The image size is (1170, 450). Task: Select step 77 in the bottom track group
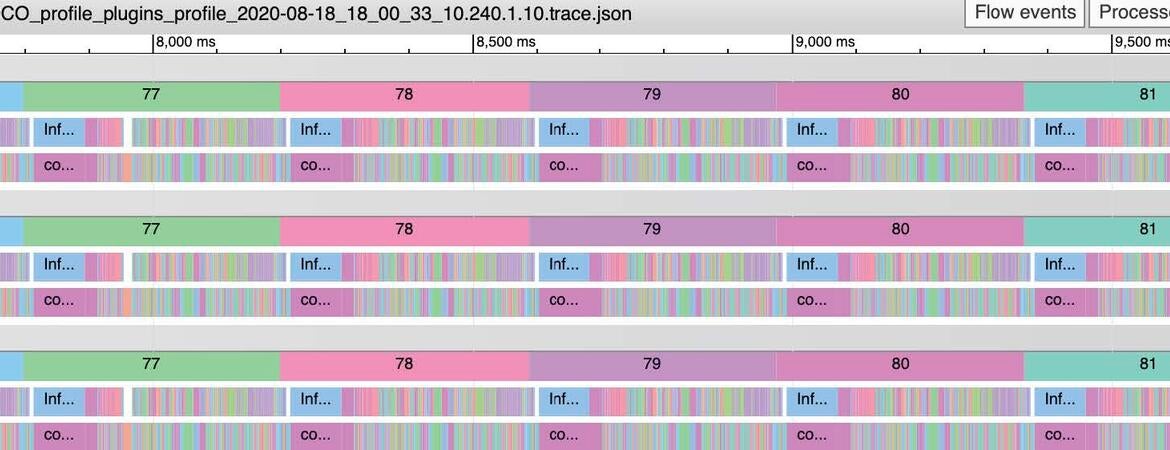[151, 365]
